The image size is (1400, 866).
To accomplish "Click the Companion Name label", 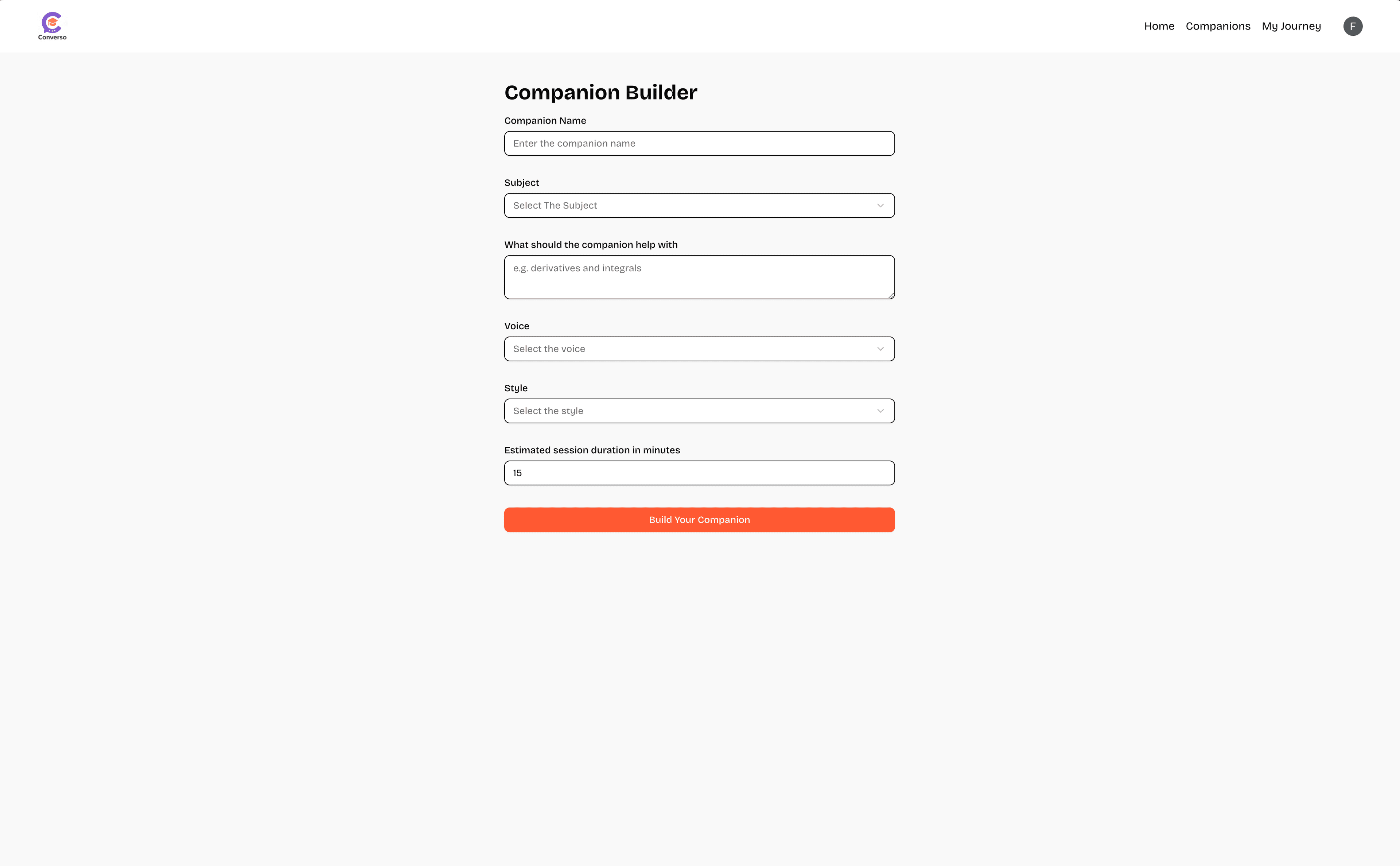I will click(545, 121).
